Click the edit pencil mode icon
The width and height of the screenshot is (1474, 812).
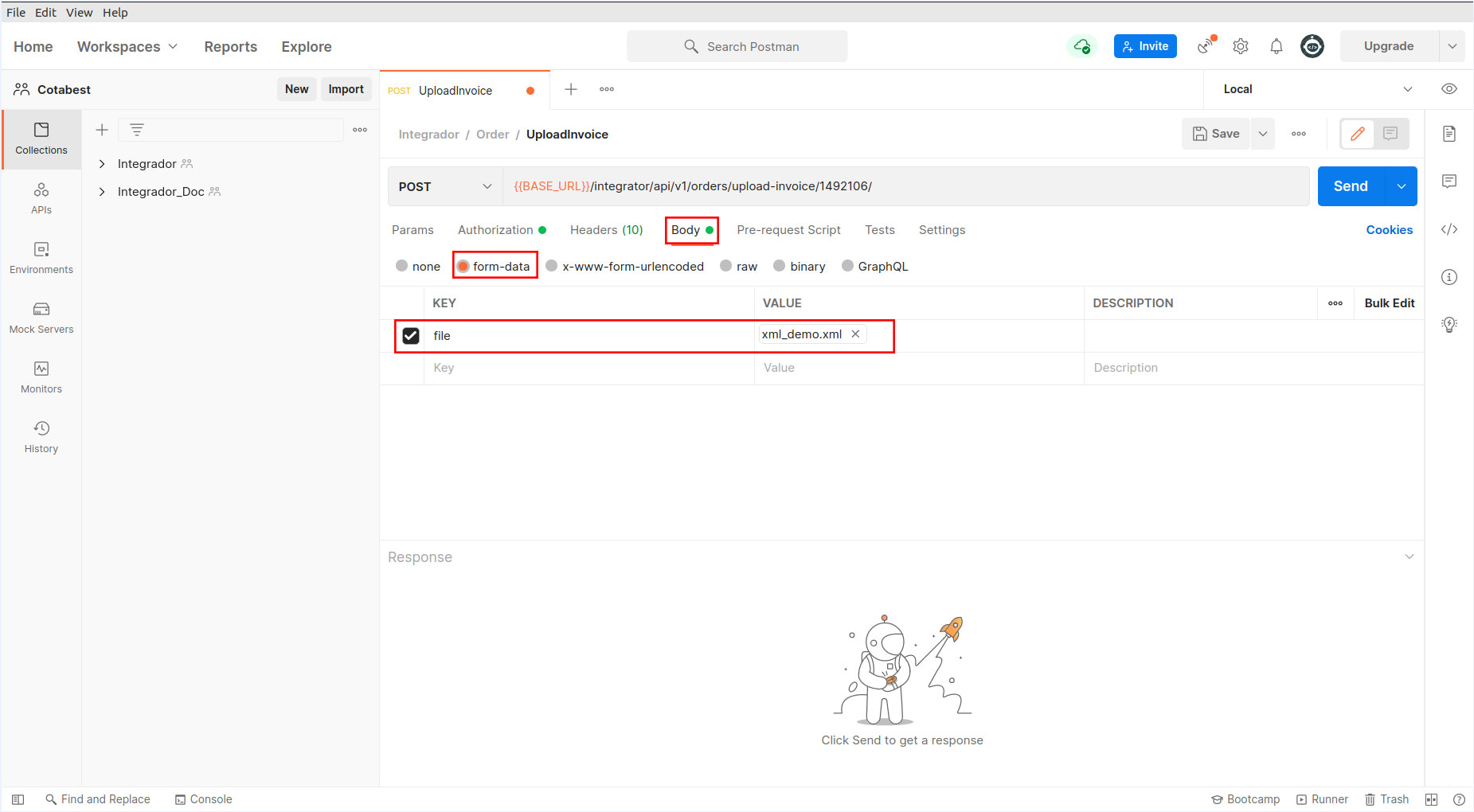pos(1358,134)
